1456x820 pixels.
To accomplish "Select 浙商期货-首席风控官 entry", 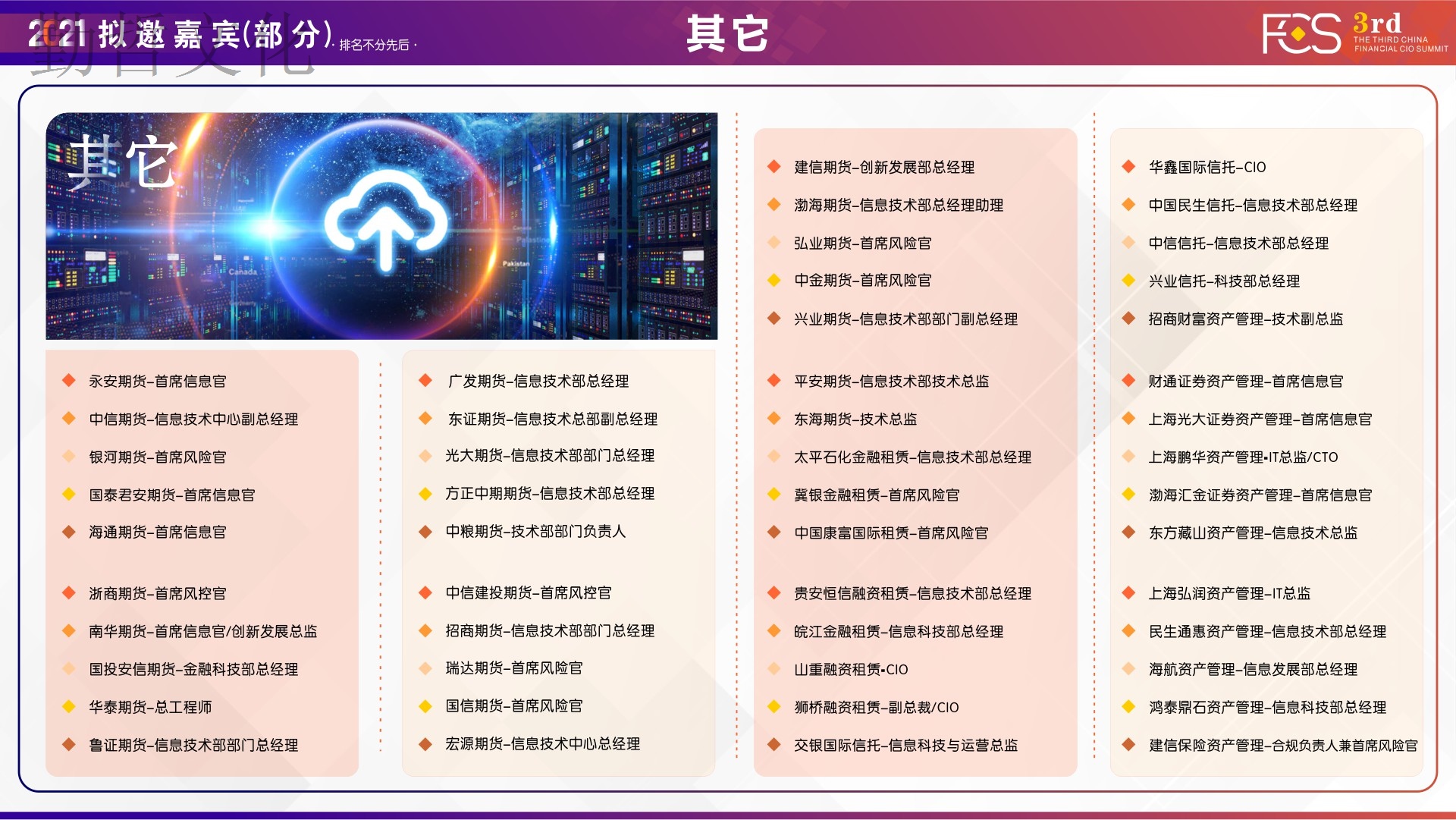I will (x=158, y=593).
